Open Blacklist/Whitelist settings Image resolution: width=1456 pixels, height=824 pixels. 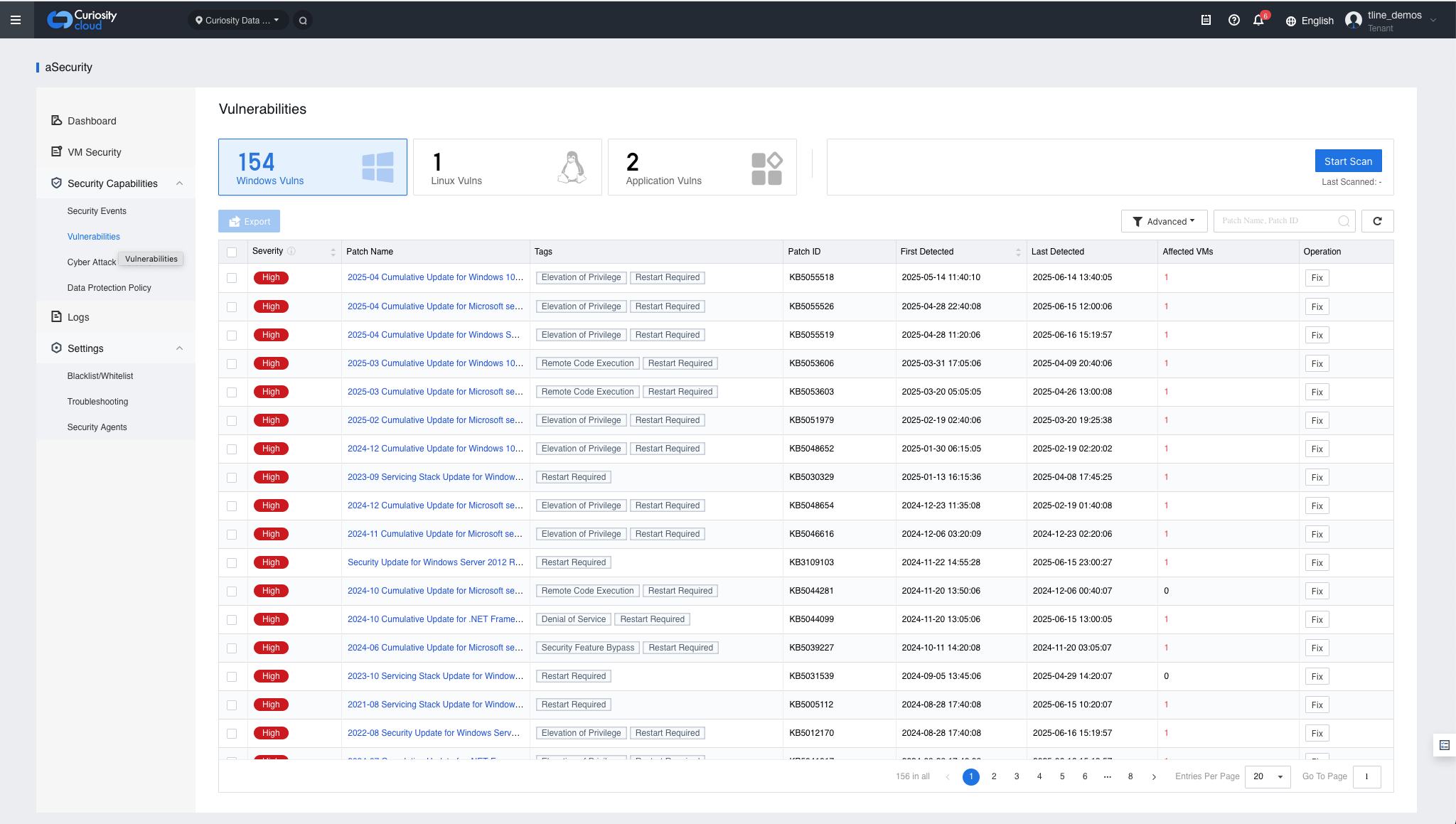pos(100,376)
